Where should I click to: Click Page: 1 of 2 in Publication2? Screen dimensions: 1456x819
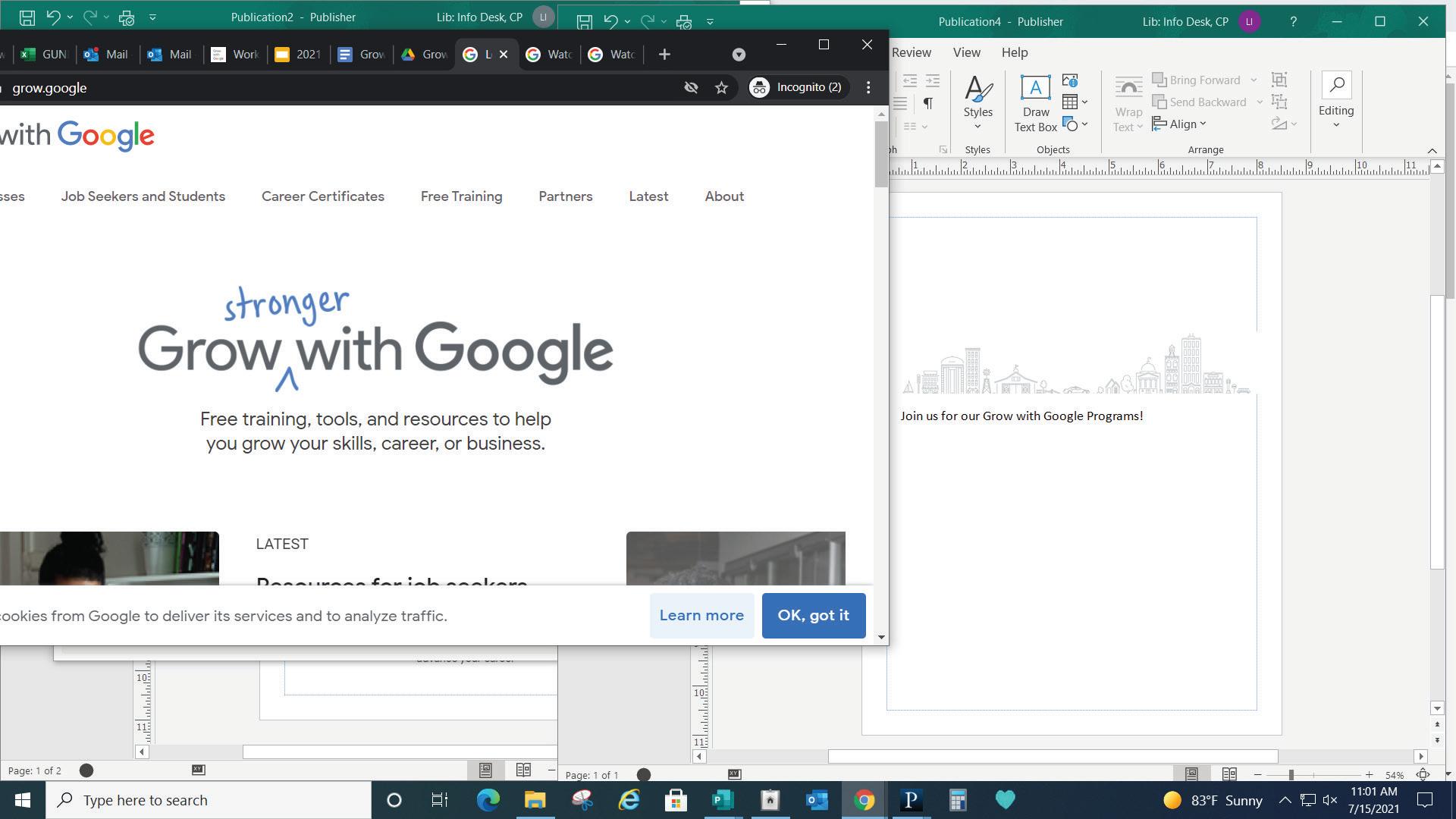[x=35, y=770]
